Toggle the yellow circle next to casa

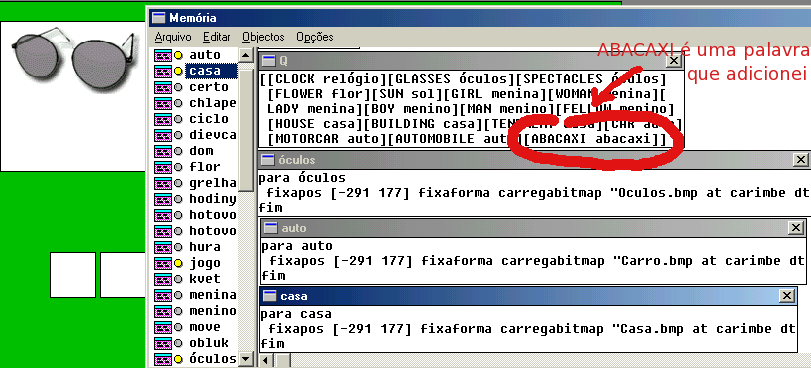178,71
